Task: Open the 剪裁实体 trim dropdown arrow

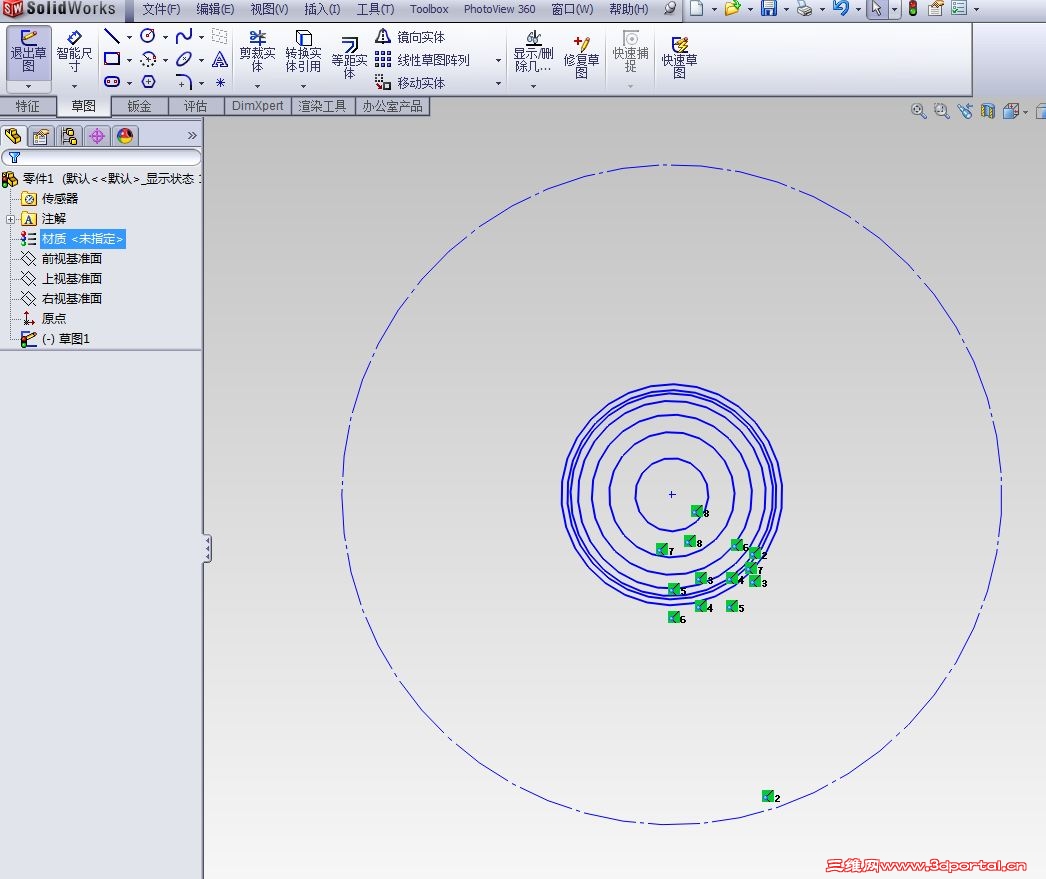Action: coord(257,86)
